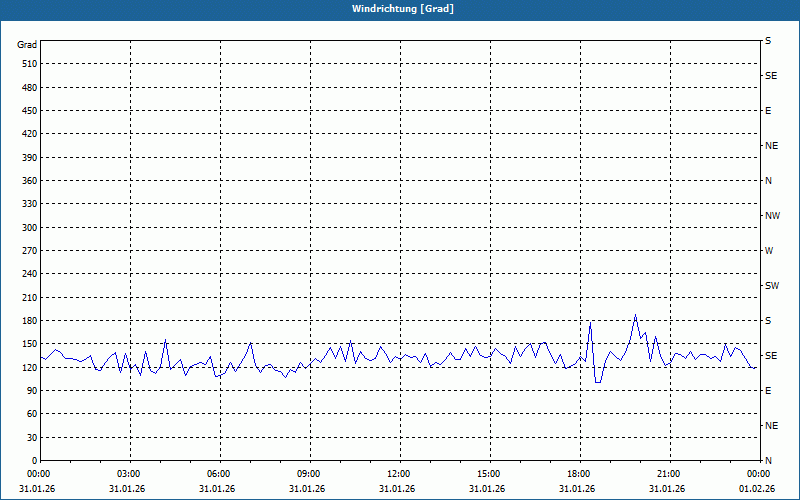The height and width of the screenshot is (500, 800).
Task: Click the Windrichtung [Grad] chart title
Action: pyautogui.click(x=403, y=9)
